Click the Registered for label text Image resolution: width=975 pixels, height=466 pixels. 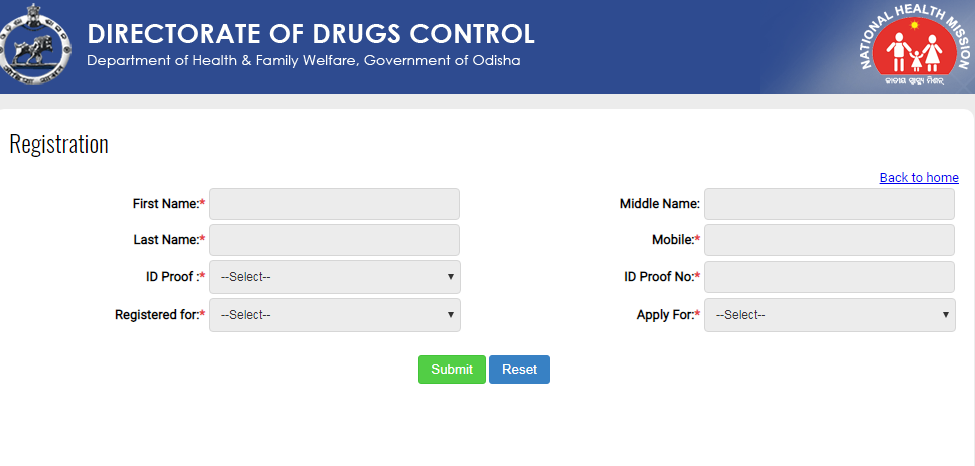pos(157,315)
